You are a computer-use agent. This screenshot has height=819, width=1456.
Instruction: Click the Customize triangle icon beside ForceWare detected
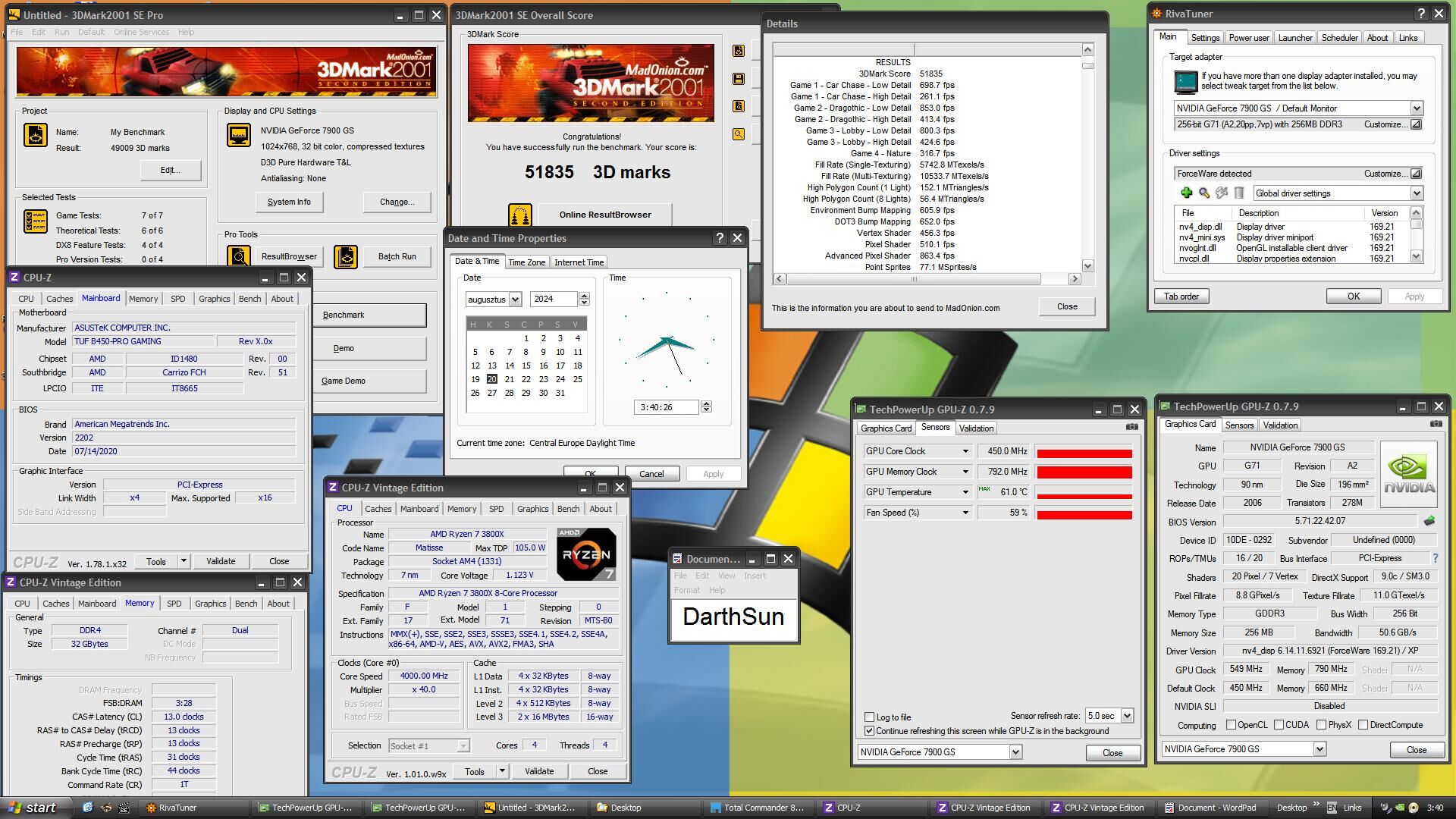[1415, 174]
